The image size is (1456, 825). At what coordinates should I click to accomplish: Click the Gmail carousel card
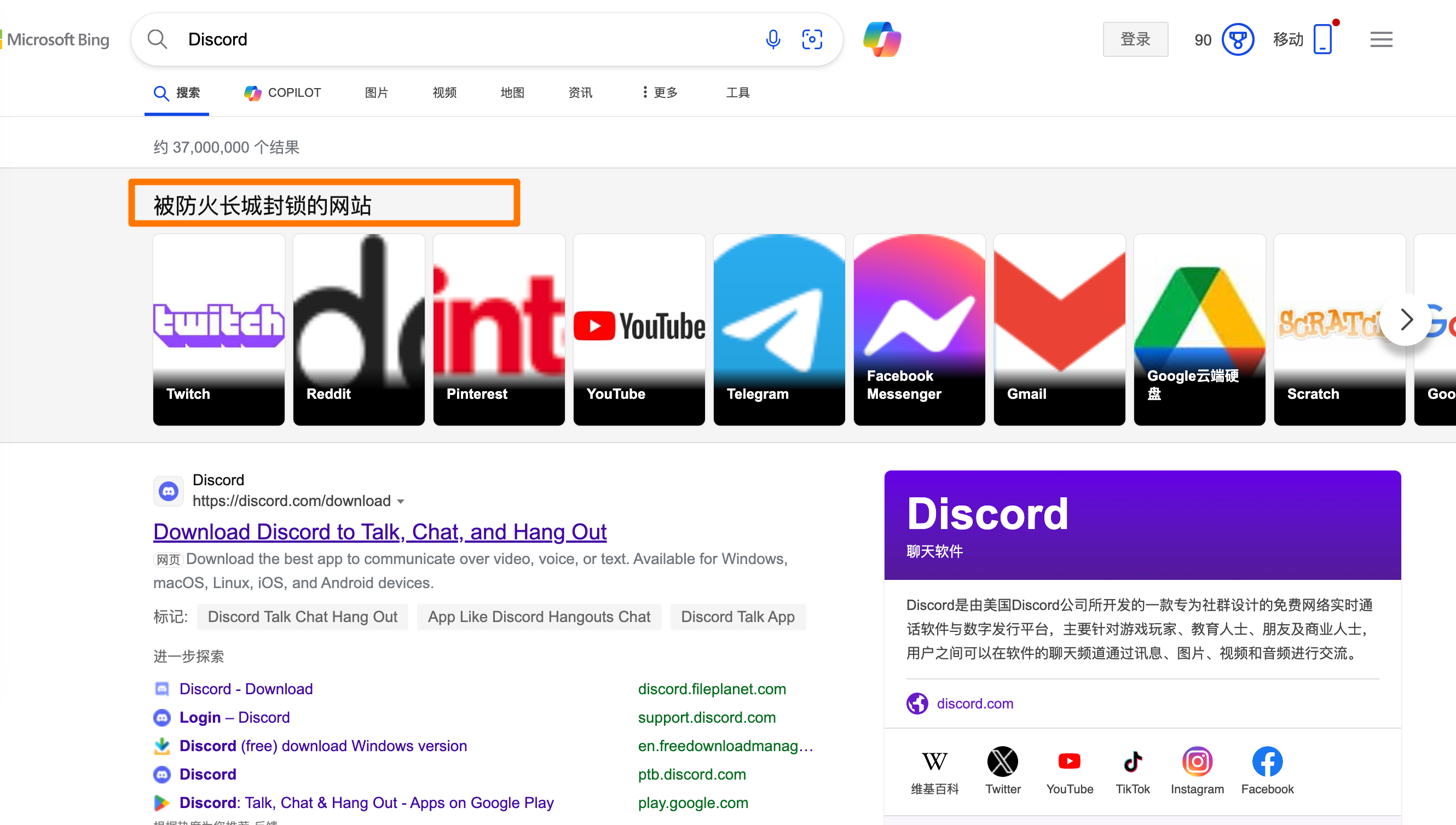pos(1059,329)
